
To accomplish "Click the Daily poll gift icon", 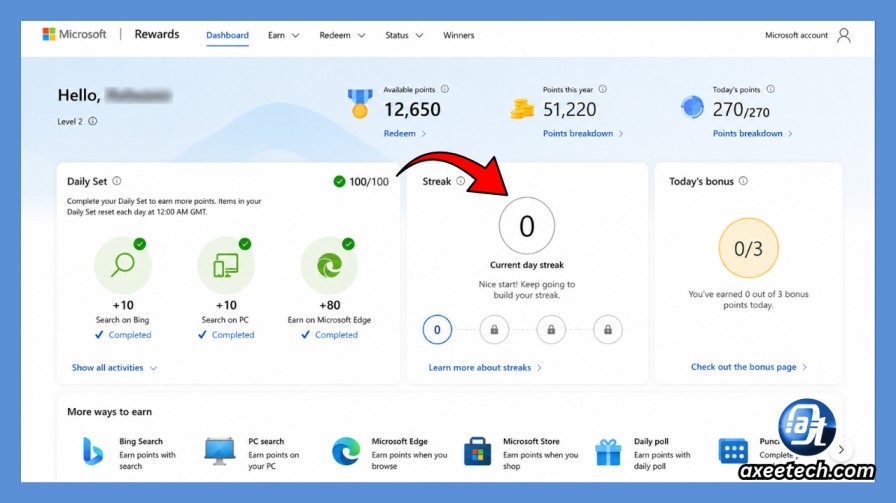I will coord(608,452).
